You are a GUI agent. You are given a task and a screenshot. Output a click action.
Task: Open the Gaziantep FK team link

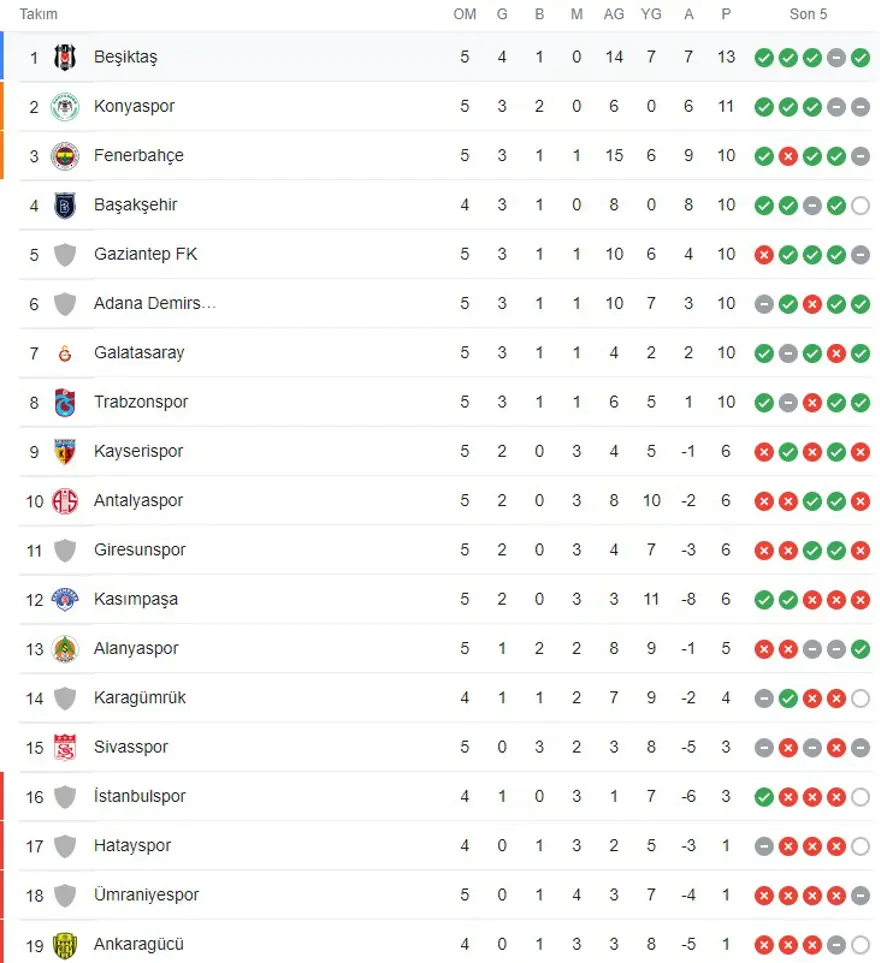(145, 254)
